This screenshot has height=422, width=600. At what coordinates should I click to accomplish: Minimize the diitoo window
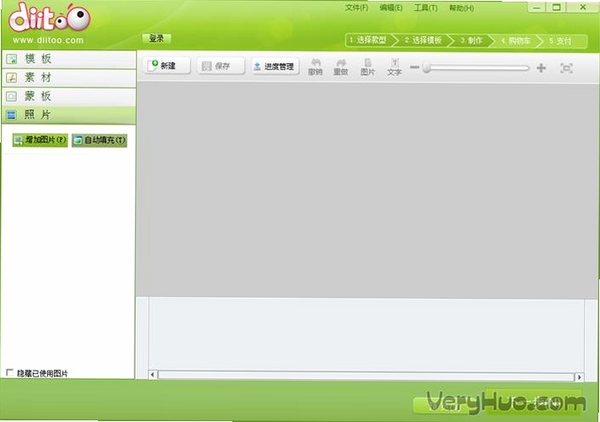(537, 8)
